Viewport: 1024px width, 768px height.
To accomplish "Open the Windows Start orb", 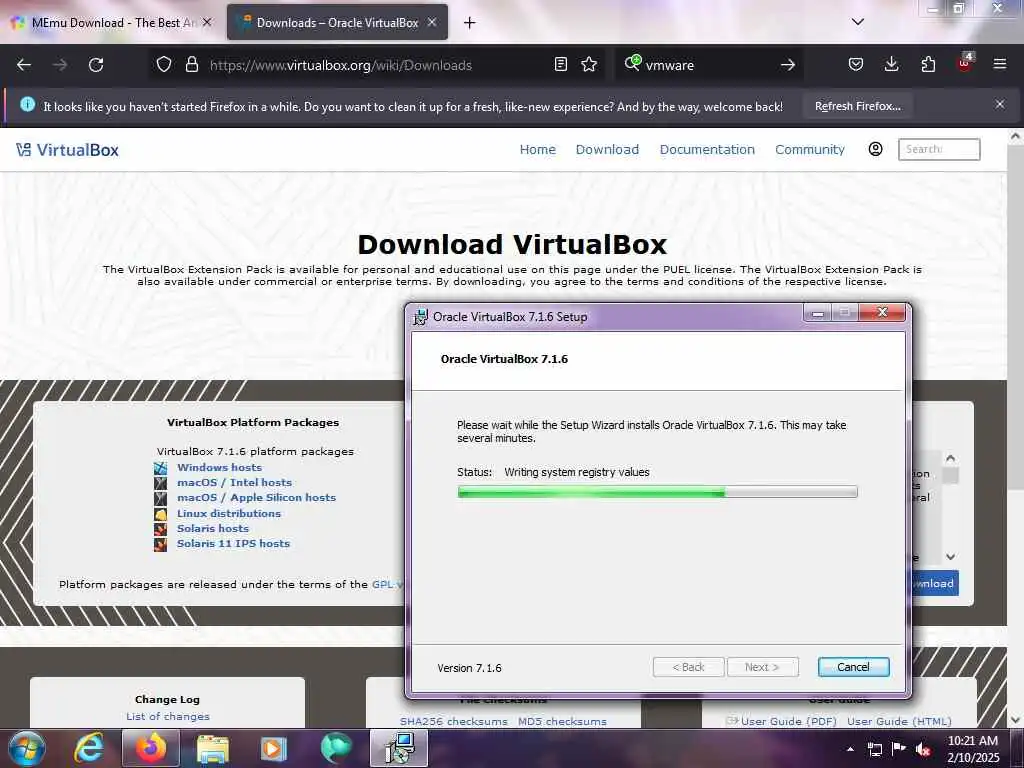I will coord(27,748).
